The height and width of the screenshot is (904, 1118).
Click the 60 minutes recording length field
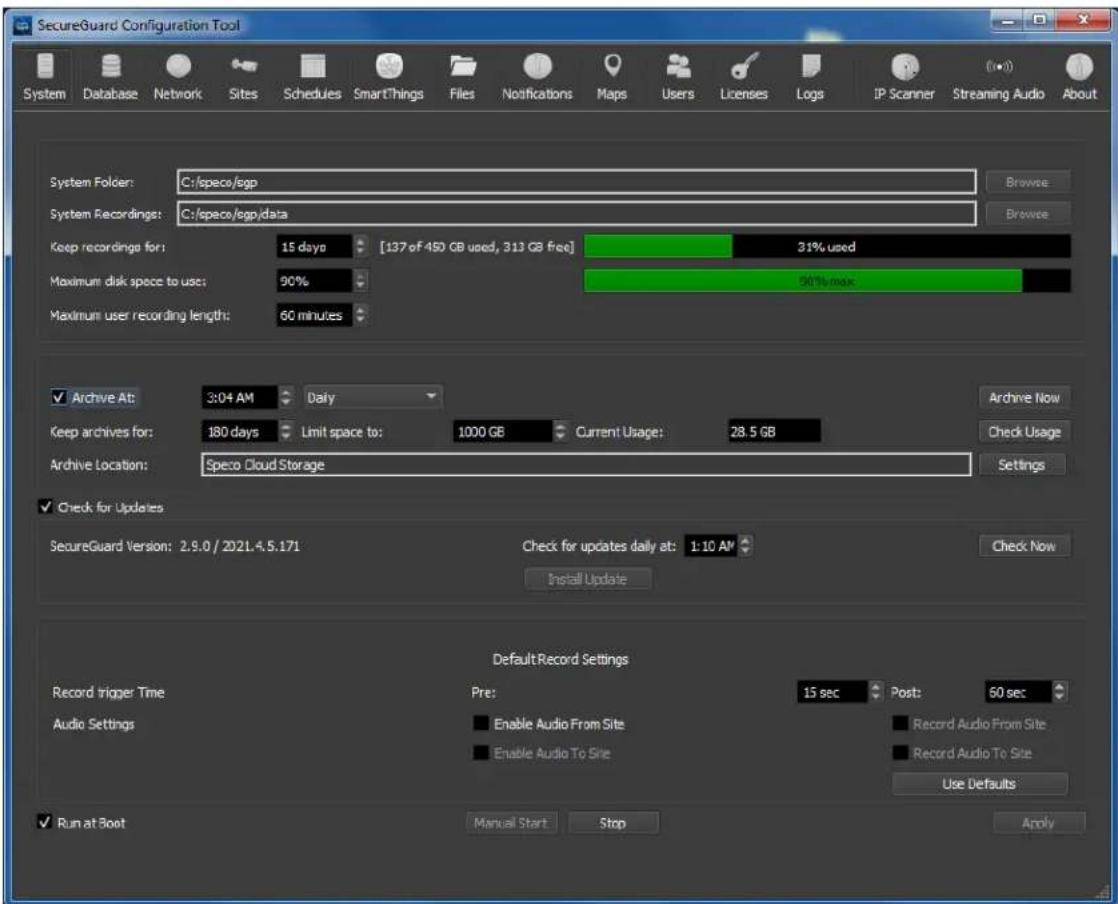[x=314, y=314]
